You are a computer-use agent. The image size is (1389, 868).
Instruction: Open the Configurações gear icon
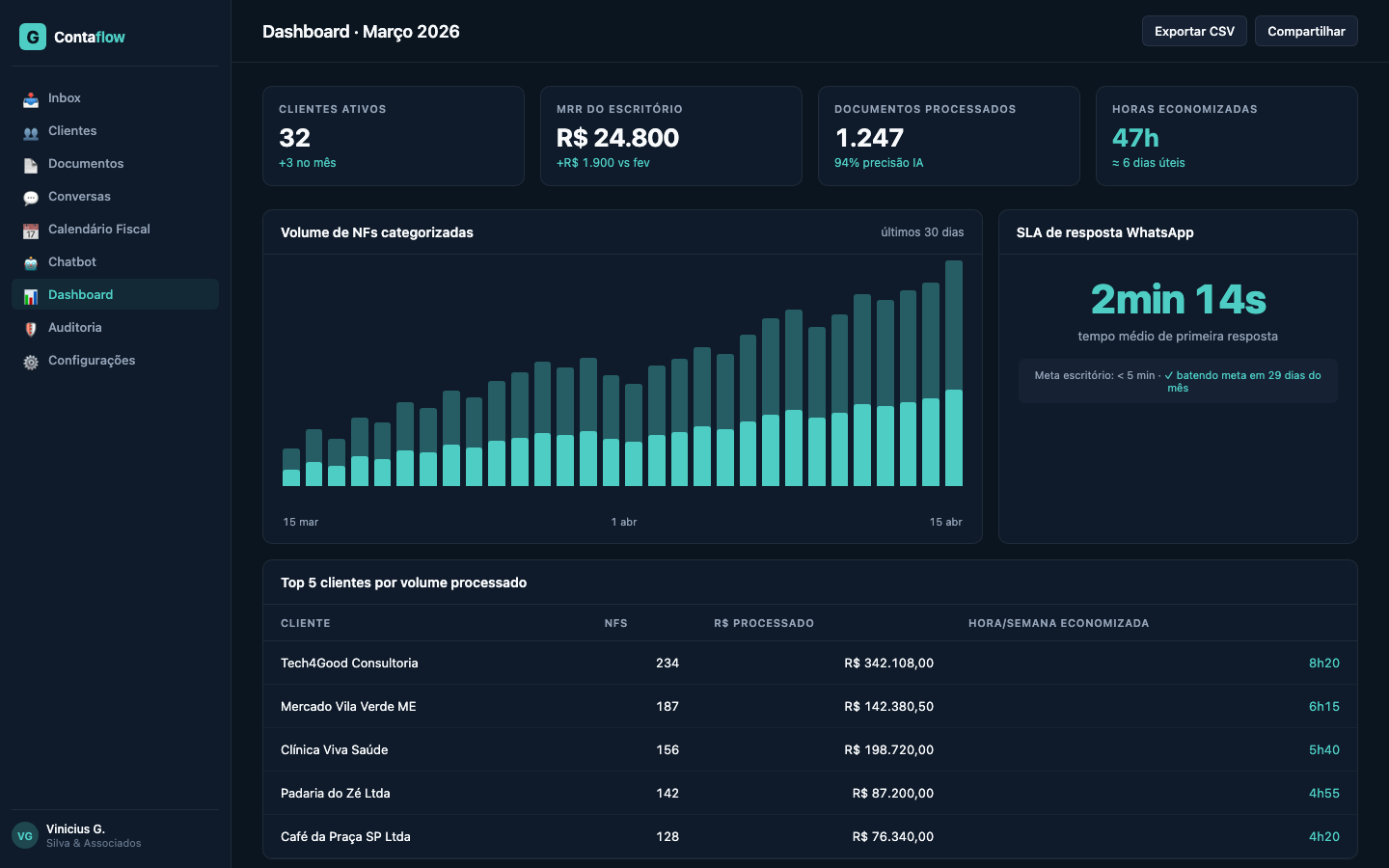click(32, 360)
